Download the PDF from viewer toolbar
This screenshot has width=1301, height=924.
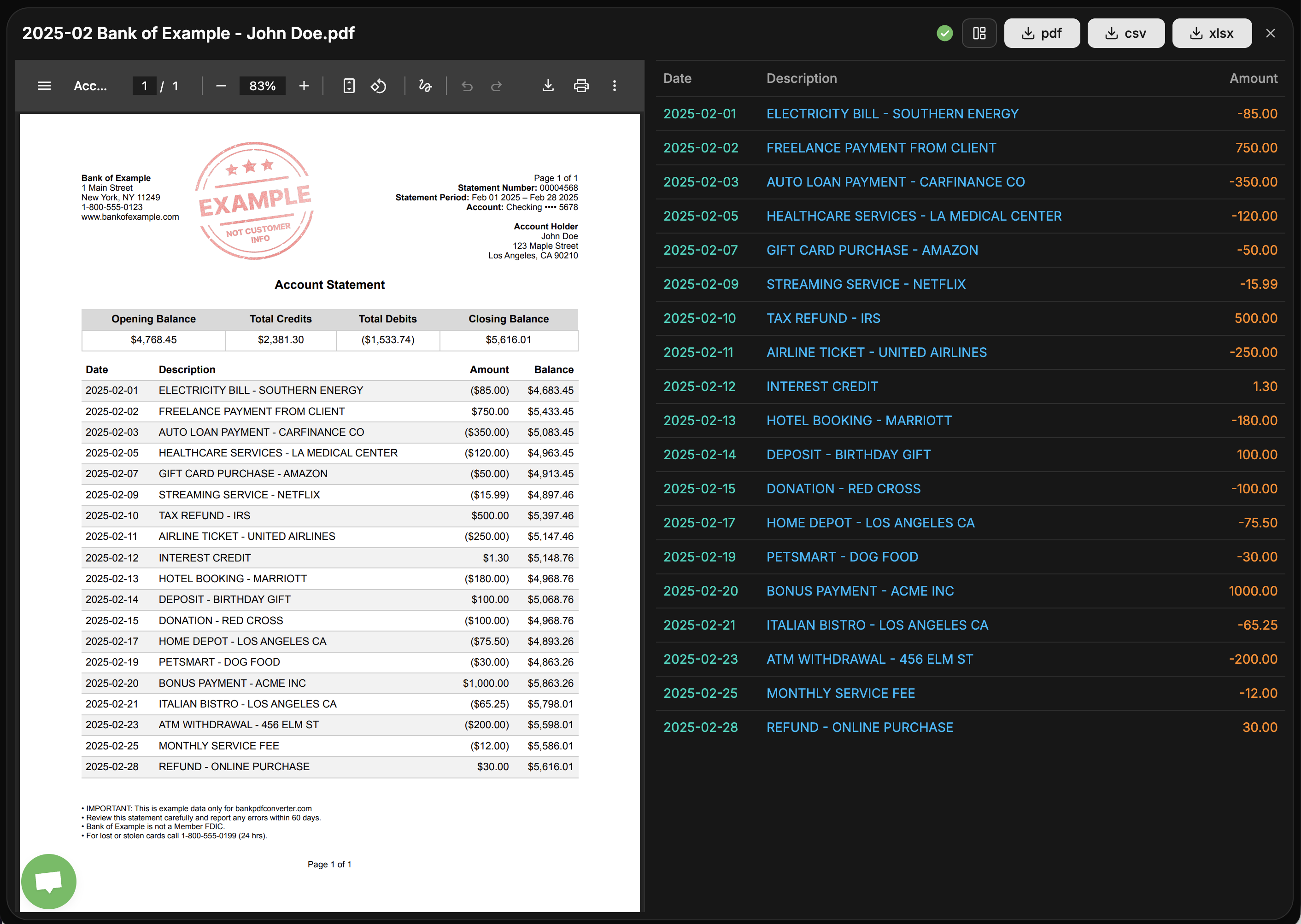point(547,86)
